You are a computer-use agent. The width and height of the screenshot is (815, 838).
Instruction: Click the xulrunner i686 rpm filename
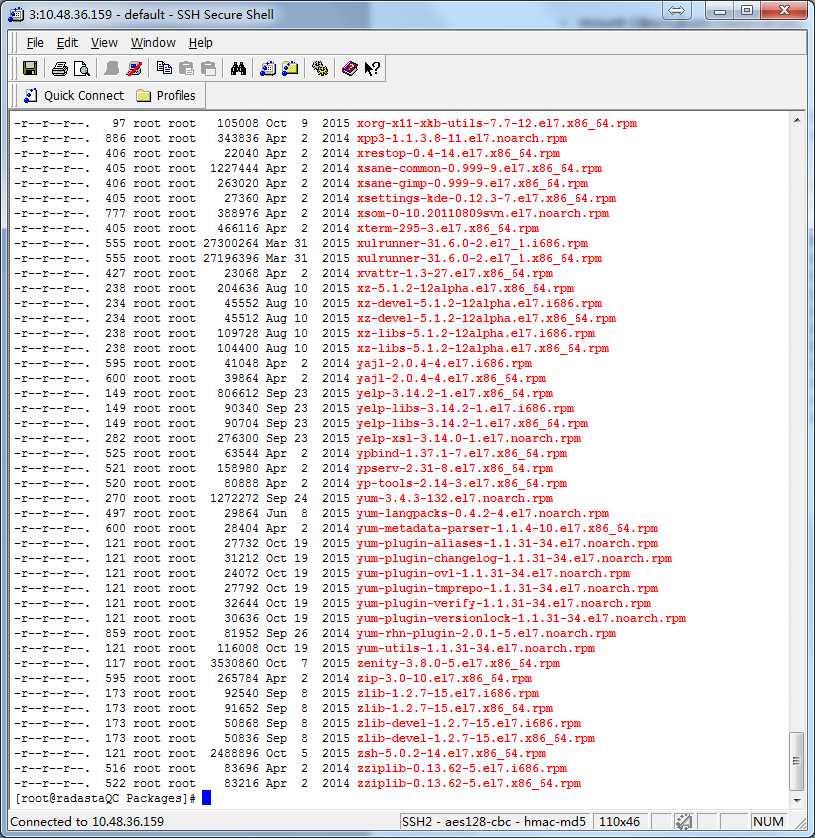pyautogui.click(x=472, y=243)
